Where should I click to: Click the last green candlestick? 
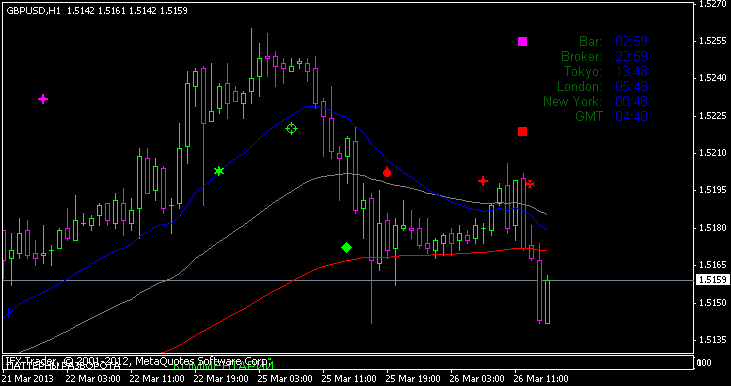point(547,301)
